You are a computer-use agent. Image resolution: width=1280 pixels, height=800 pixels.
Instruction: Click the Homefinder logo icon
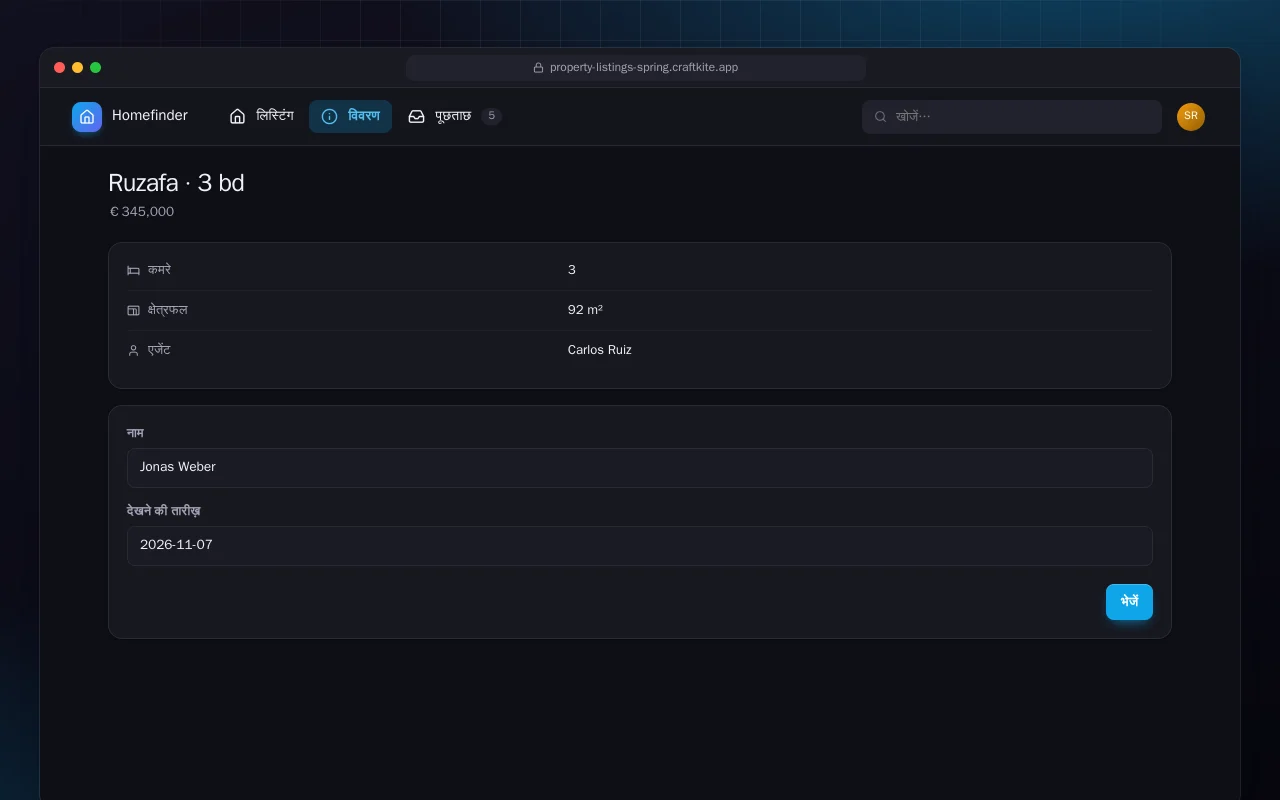pos(87,117)
